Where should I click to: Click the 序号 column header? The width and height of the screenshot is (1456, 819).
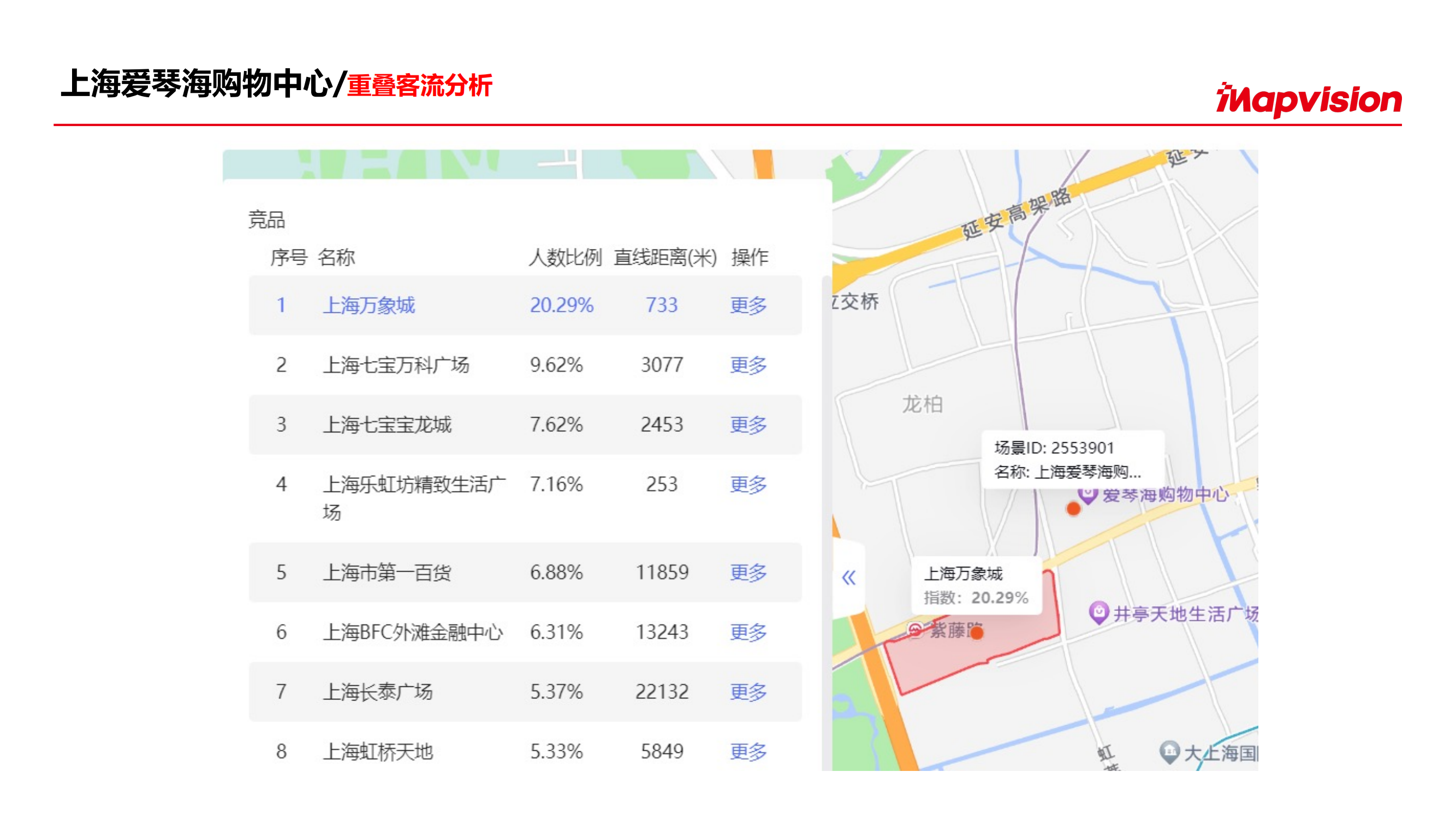click(289, 258)
